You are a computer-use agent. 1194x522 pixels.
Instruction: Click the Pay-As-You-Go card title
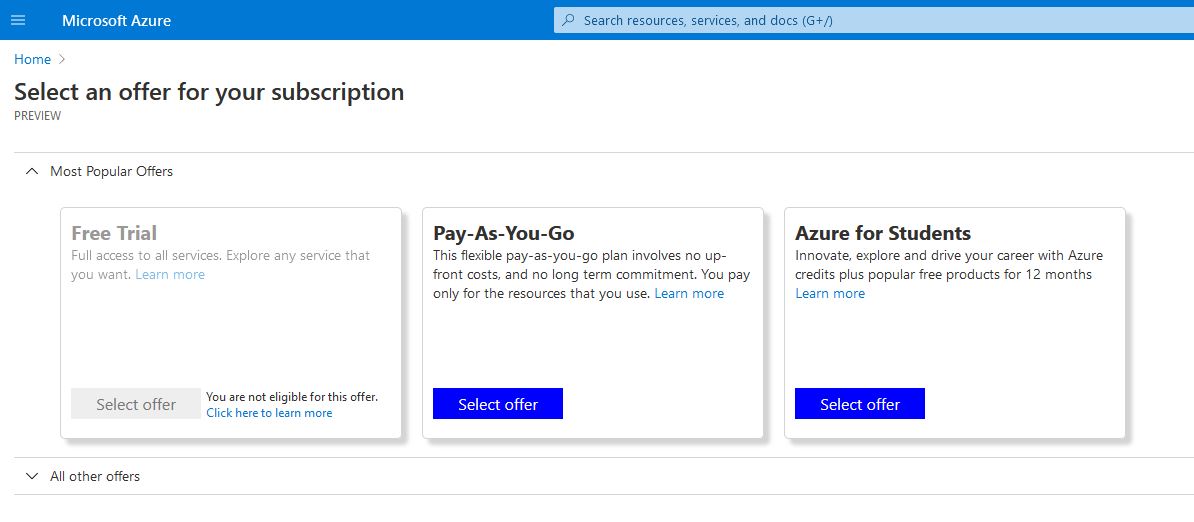coord(503,233)
